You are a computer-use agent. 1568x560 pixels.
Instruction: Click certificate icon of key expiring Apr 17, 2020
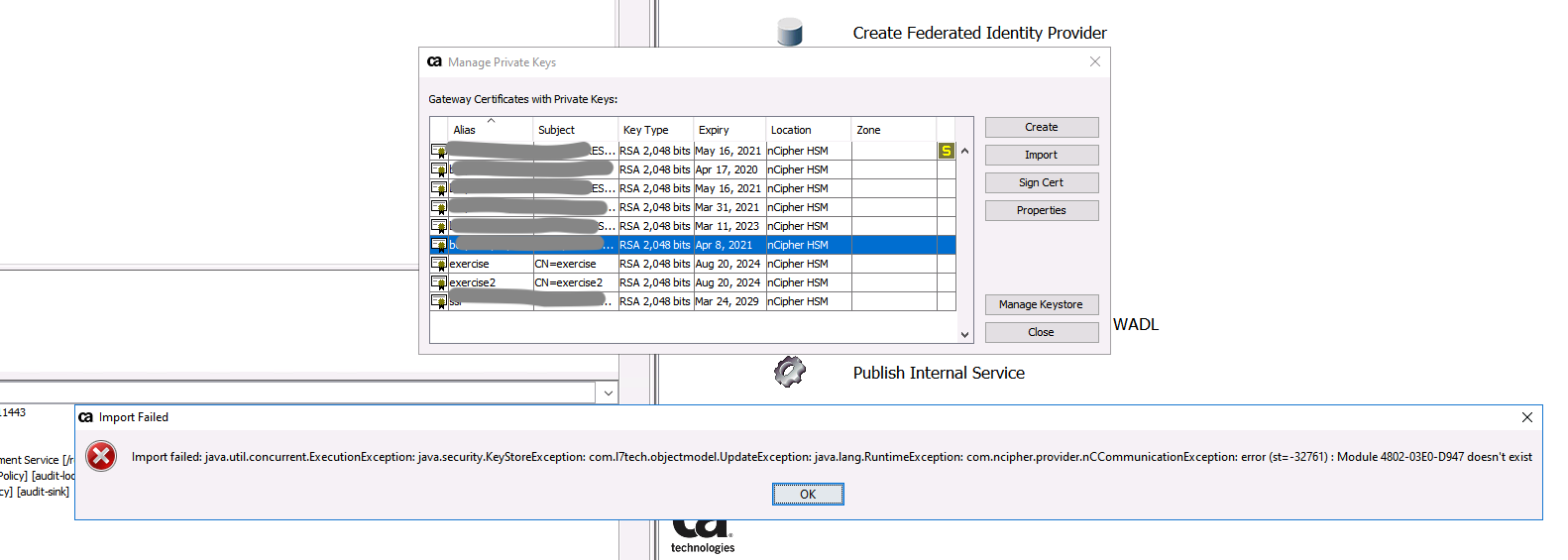point(438,170)
